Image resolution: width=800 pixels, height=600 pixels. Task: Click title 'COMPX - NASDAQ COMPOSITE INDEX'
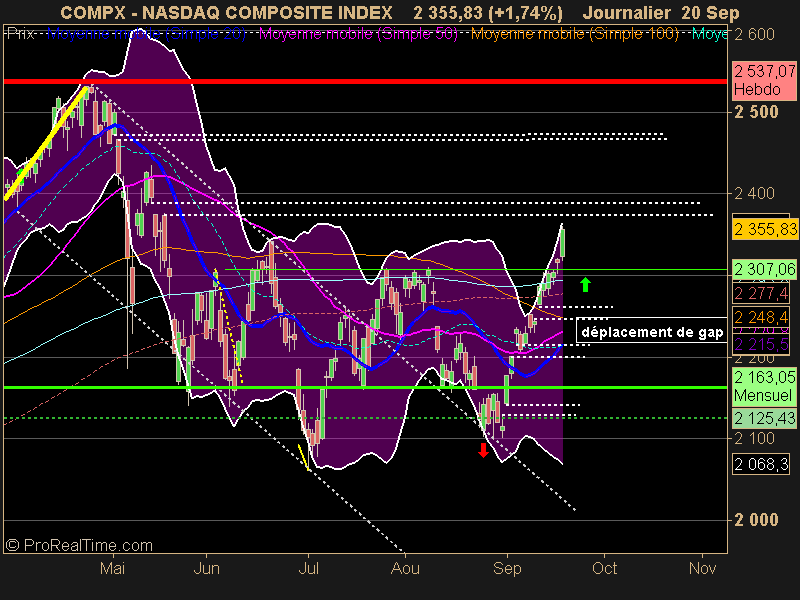(x=227, y=13)
